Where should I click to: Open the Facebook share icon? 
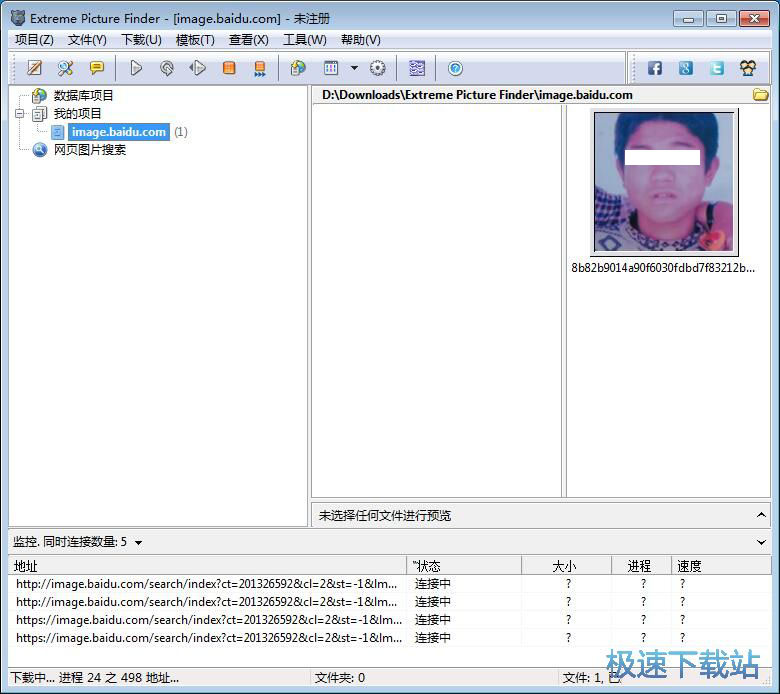click(x=655, y=68)
